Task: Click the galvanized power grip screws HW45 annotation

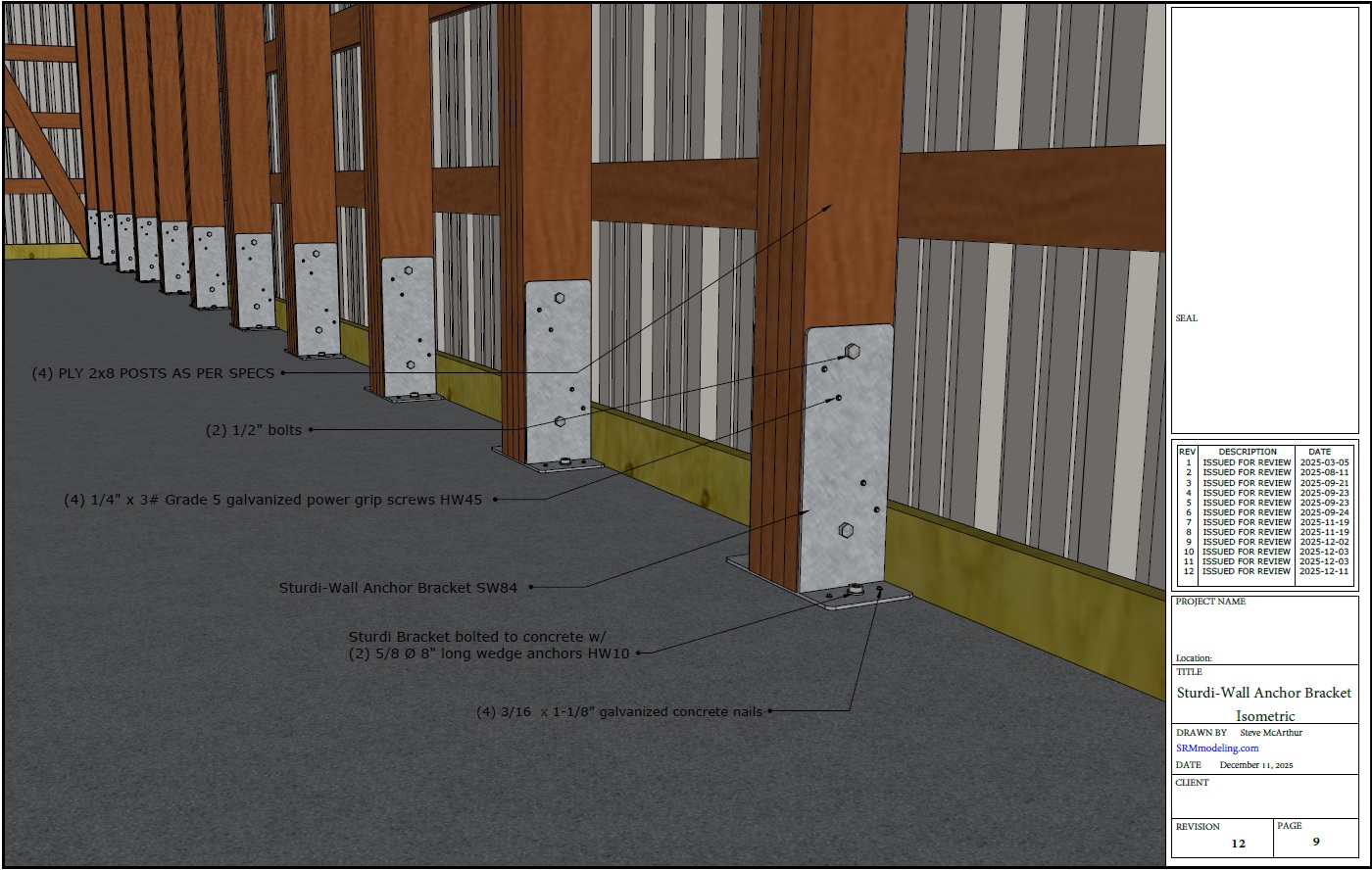Action: click(273, 500)
